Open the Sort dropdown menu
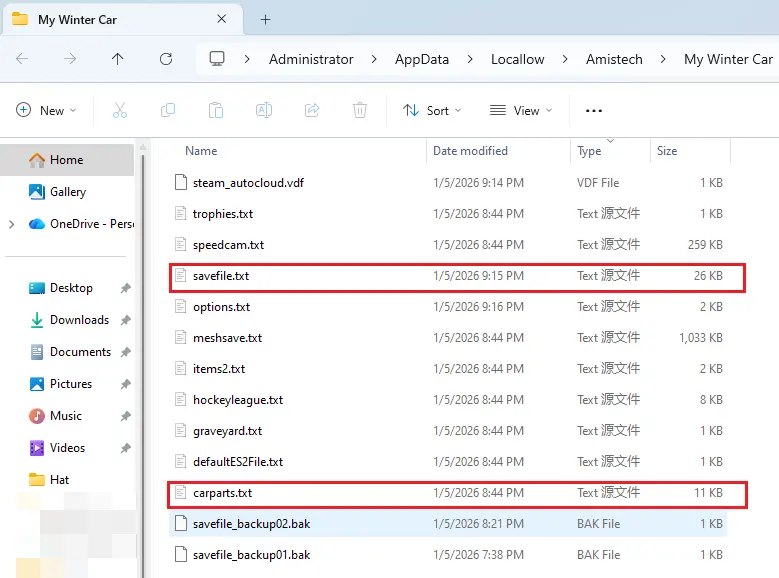This screenshot has height=578, width=779. pyautogui.click(x=432, y=110)
